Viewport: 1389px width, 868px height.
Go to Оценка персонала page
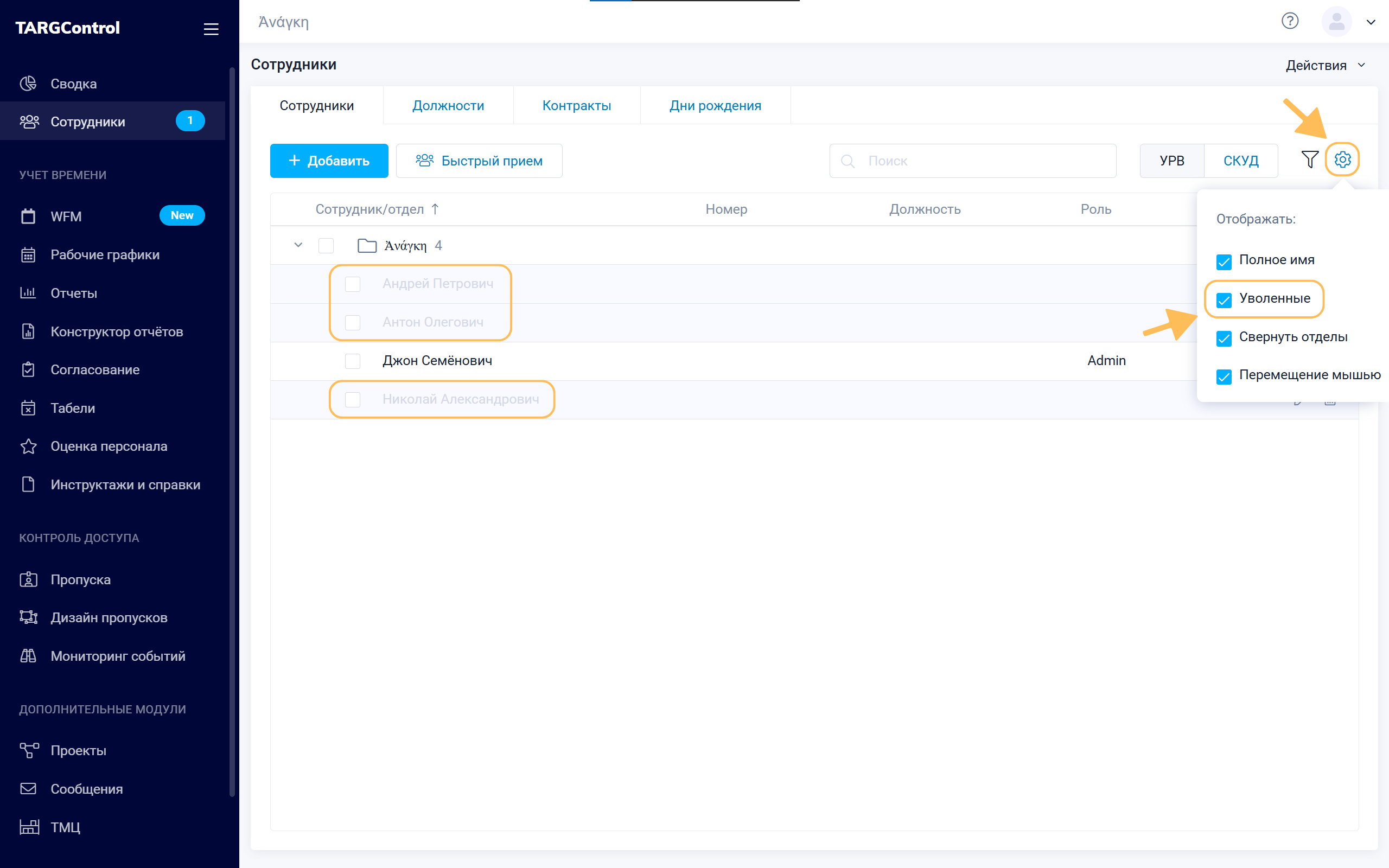pos(109,446)
